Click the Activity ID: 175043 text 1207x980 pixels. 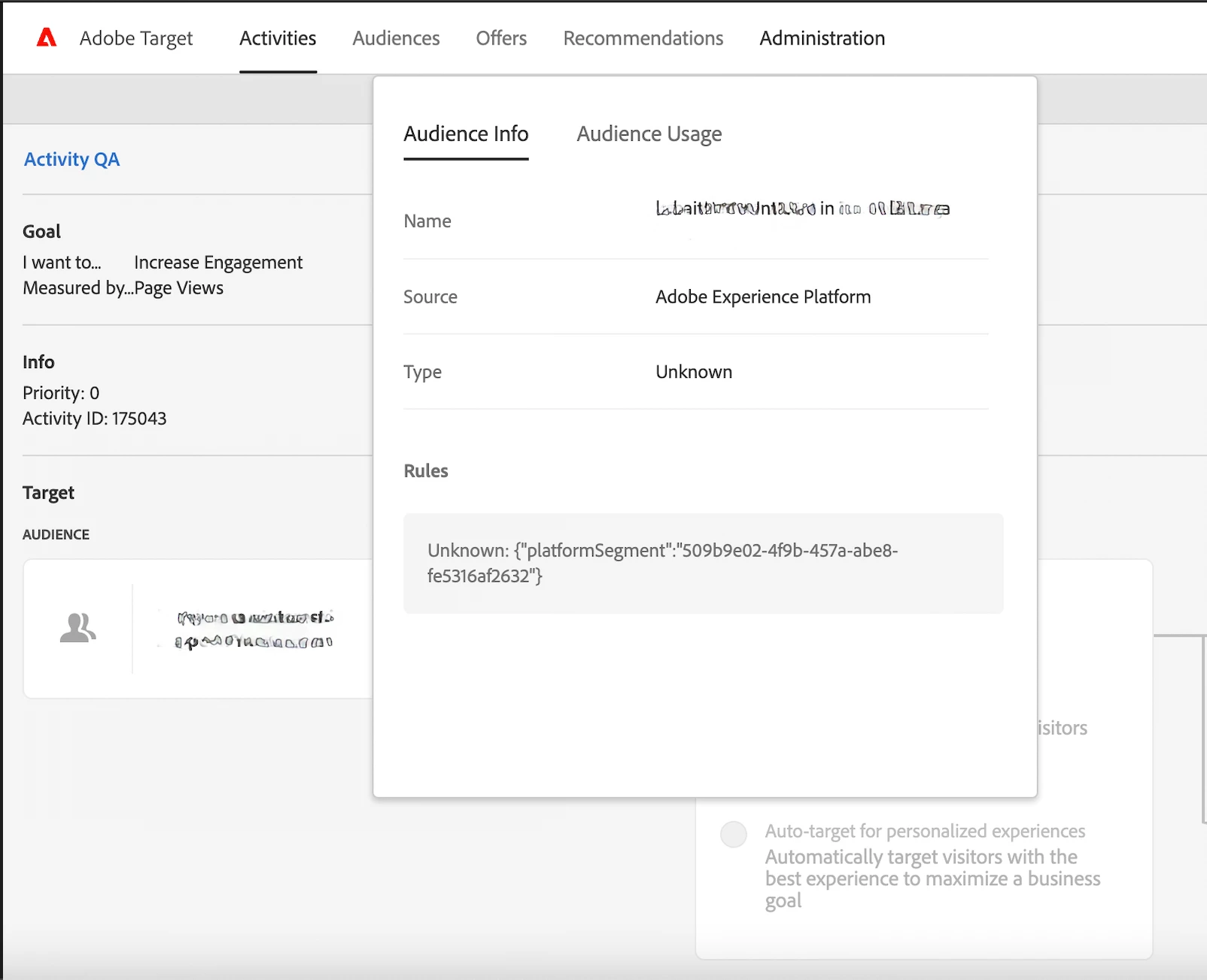94,418
